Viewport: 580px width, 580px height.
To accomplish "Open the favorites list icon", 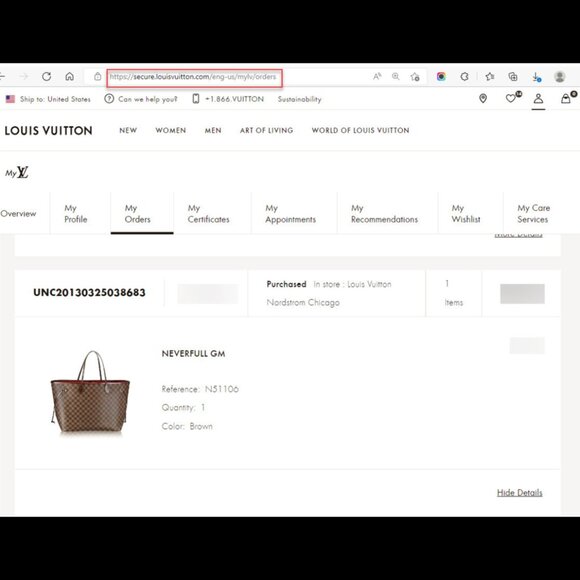I will coord(490,77).
